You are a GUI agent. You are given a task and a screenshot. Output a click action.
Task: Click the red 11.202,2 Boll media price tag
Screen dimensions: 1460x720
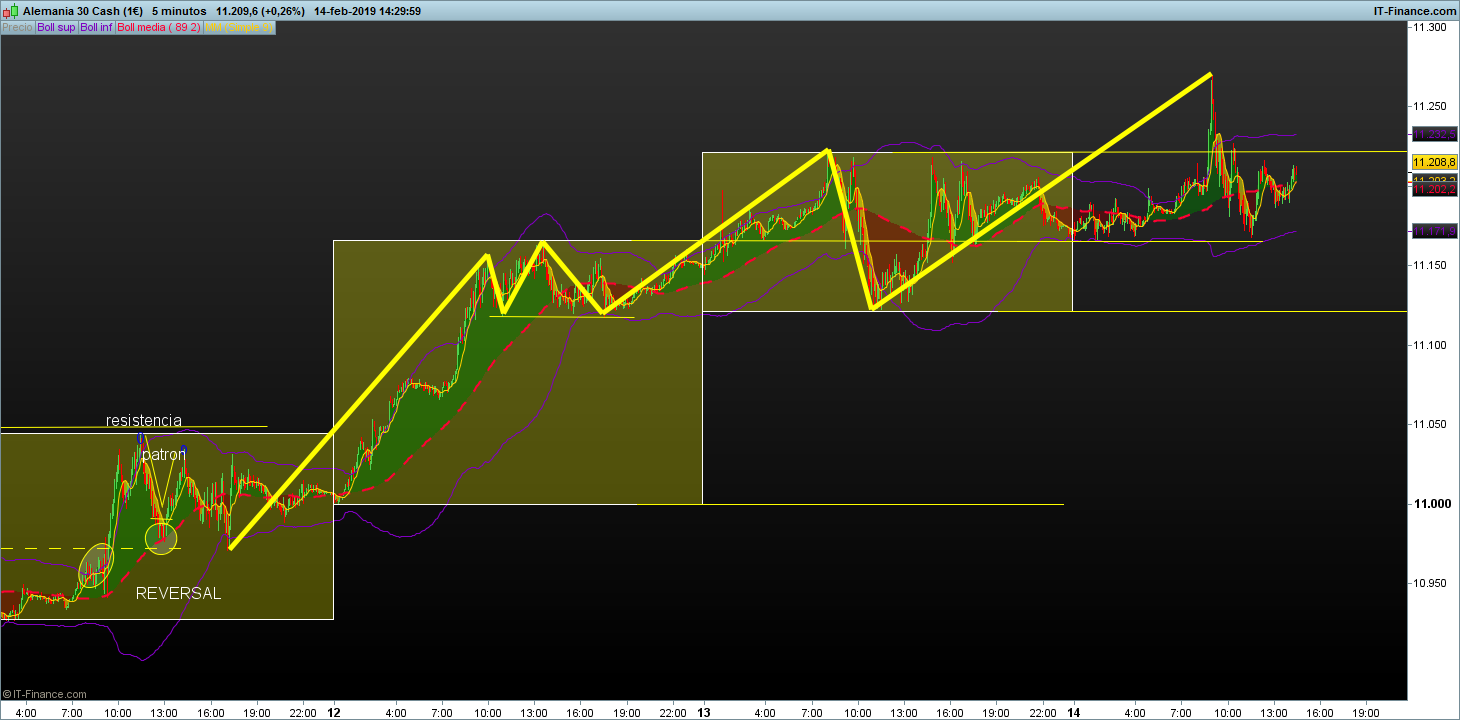pyautogui.click(x=1434, y=190)
